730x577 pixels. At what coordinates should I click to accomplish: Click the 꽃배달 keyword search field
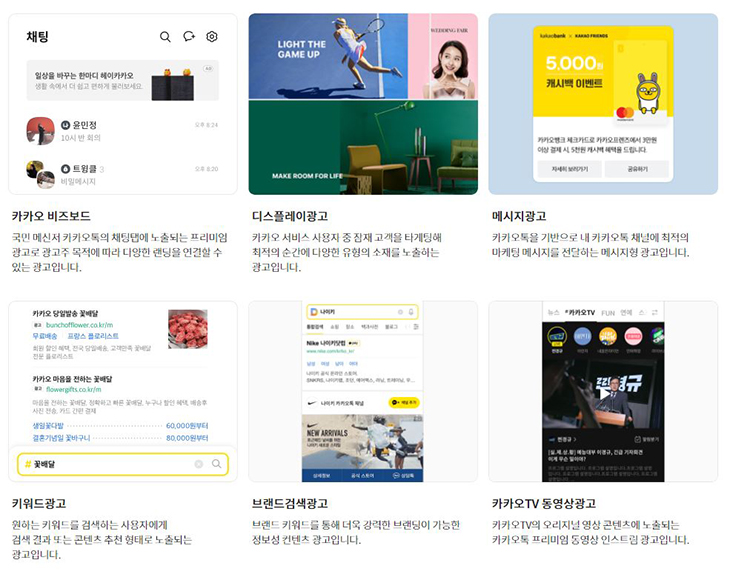pyautogui.click(x=123, y=464)
